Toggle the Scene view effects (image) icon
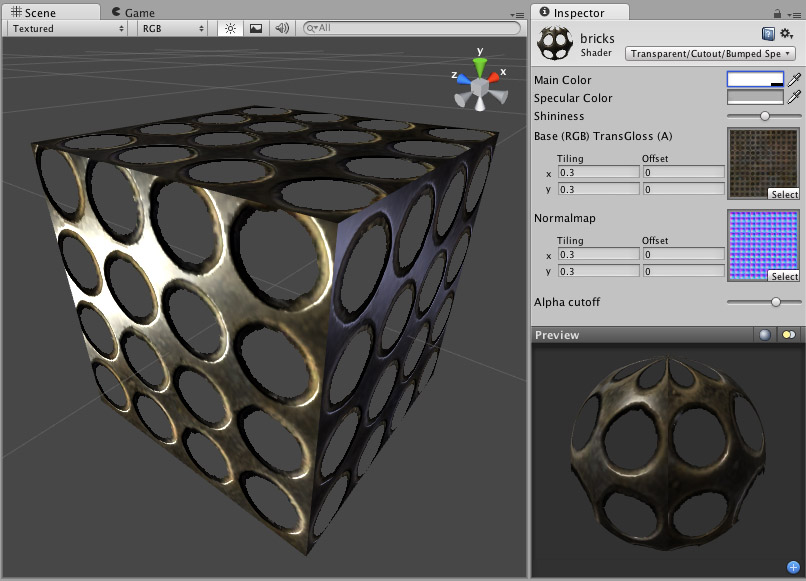806x581 pixels. 255,29
